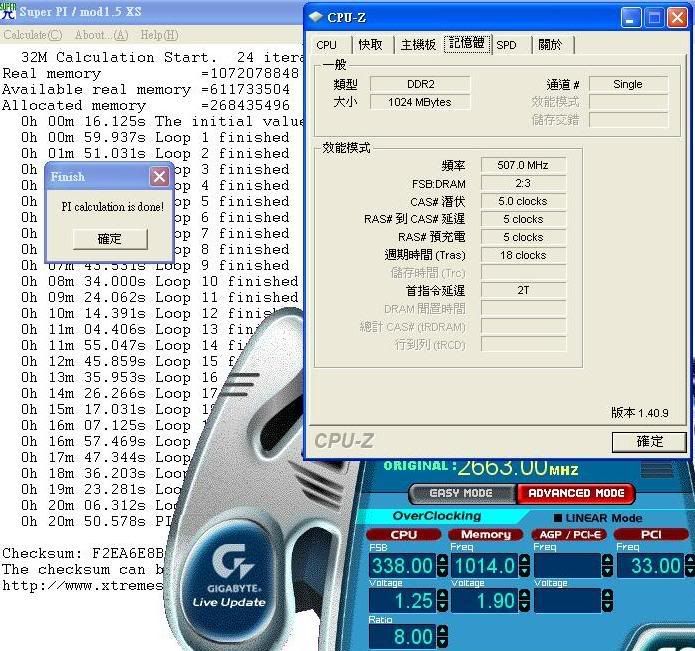Image resolution: width=695 pixels, height=651 pixels.
Task: Increase CPU Voltage with the up arrow
Action: tap(442, 596)
